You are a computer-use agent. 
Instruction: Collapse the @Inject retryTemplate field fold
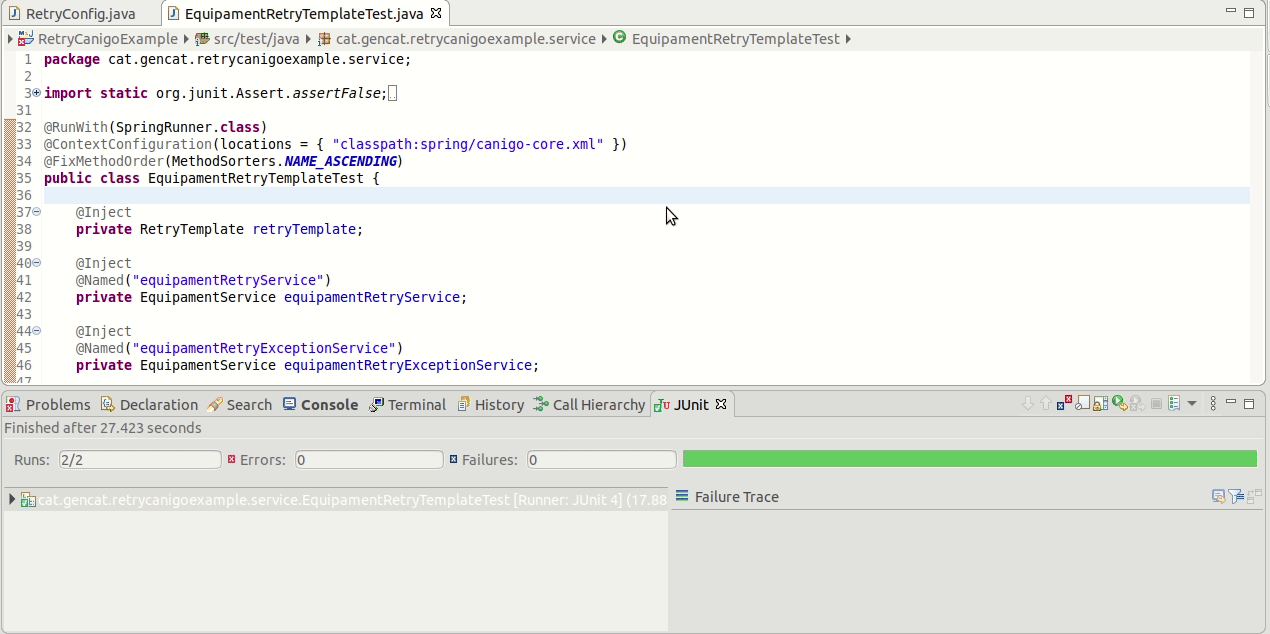click(37, 212)
